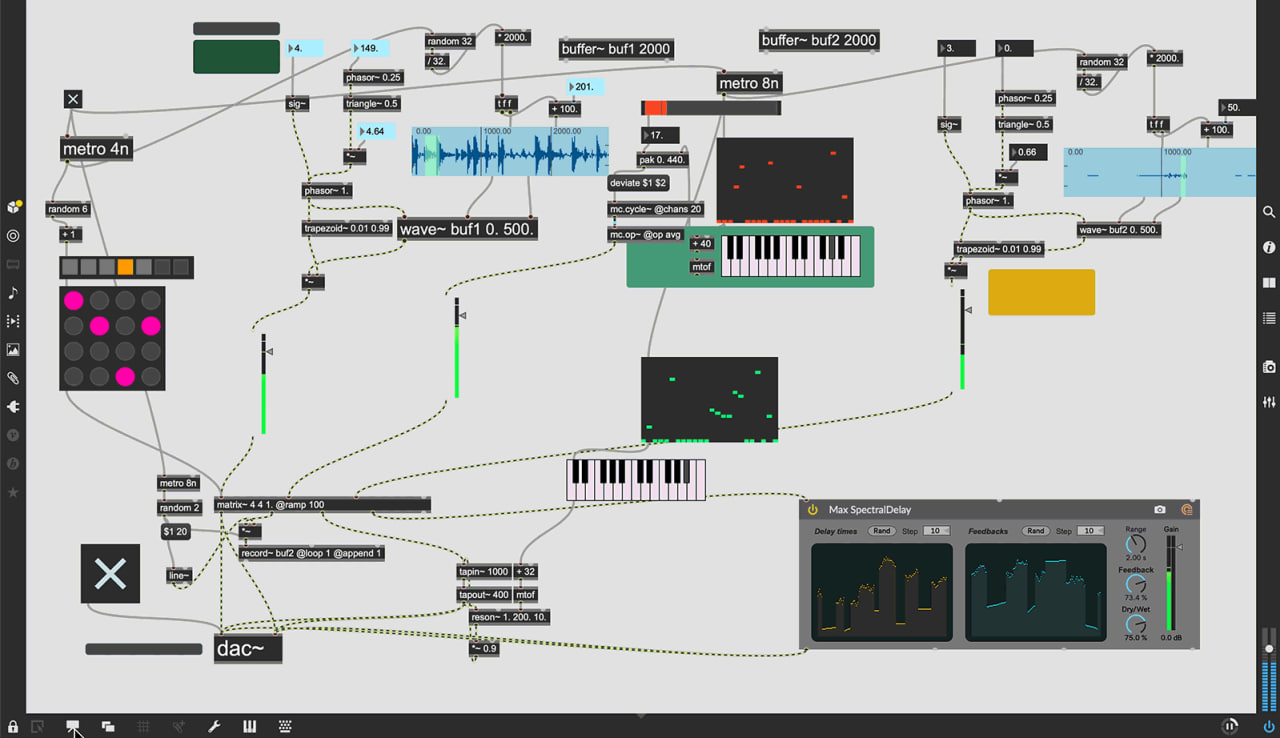This screenshot has height=738, width=1280.
Task: Toggle the audio power button
Action: point(1269,726)
